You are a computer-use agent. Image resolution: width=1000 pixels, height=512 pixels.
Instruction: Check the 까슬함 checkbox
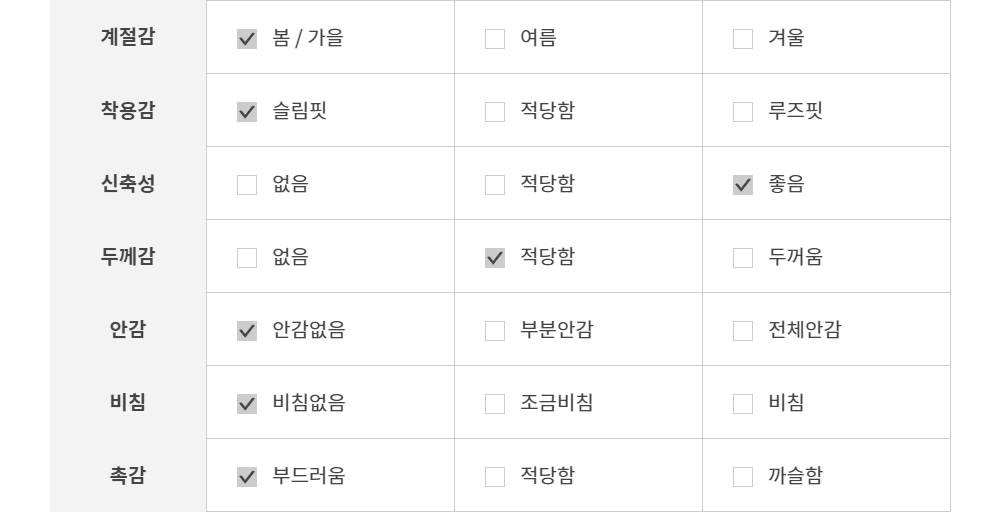point(743,477)
